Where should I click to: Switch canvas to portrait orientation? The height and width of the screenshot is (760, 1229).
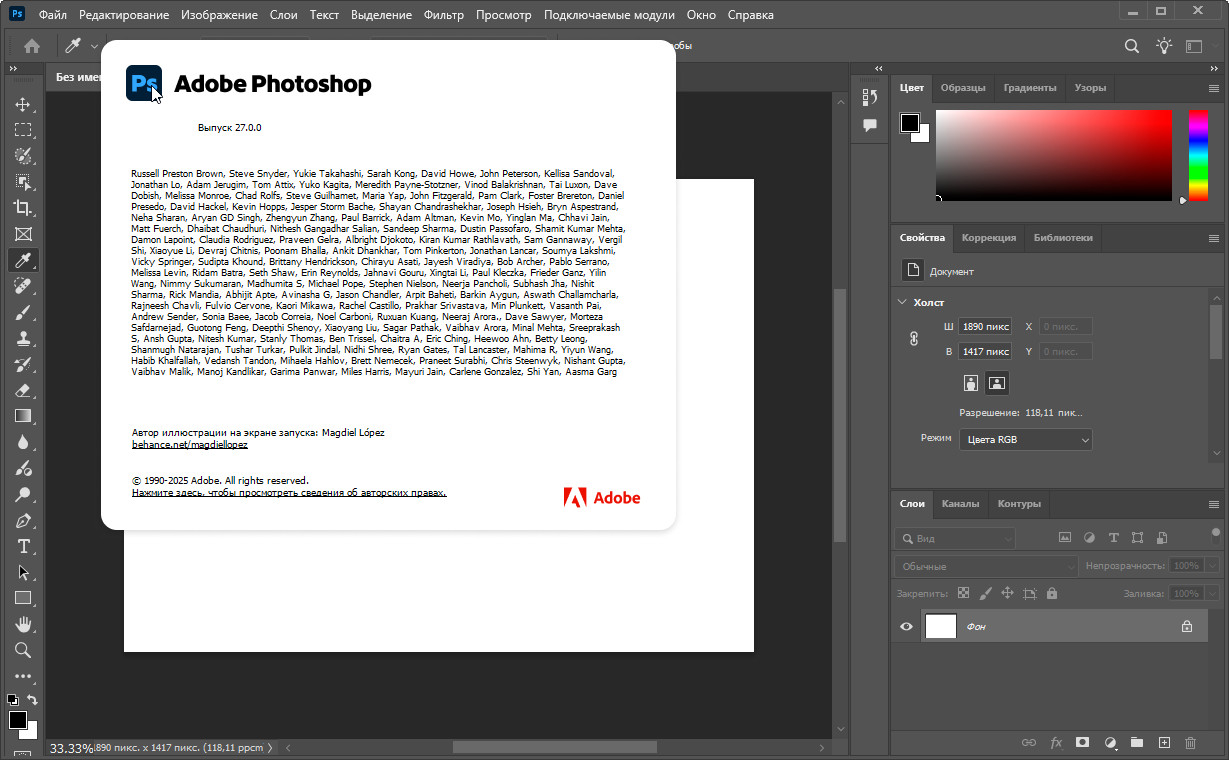pyautogui.click(x=970, y=382)
